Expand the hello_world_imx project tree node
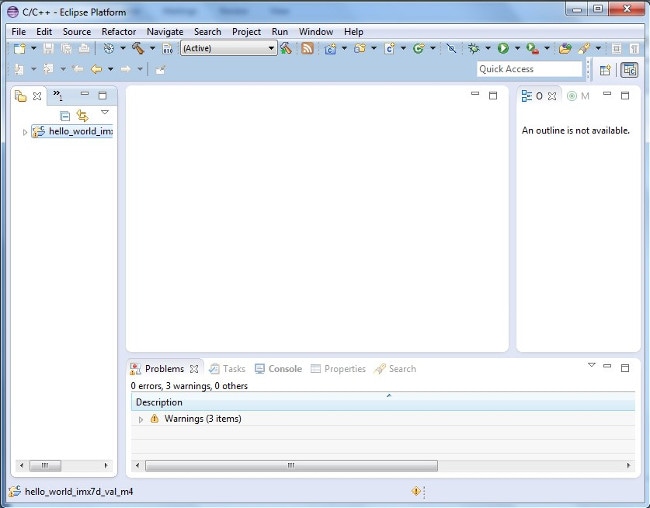 pos(25,132)
